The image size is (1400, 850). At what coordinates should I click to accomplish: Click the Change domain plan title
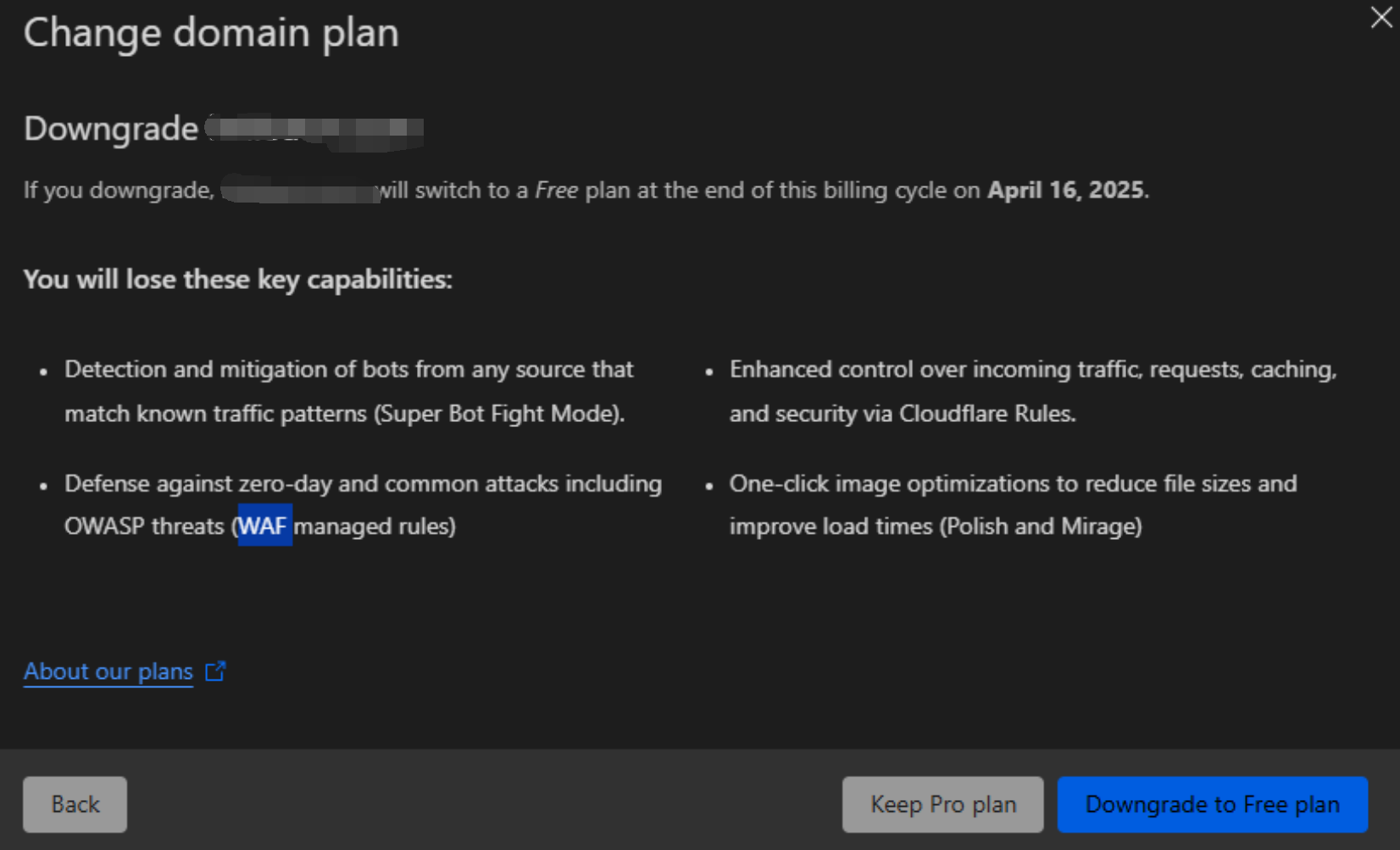[x=211, y=33]
